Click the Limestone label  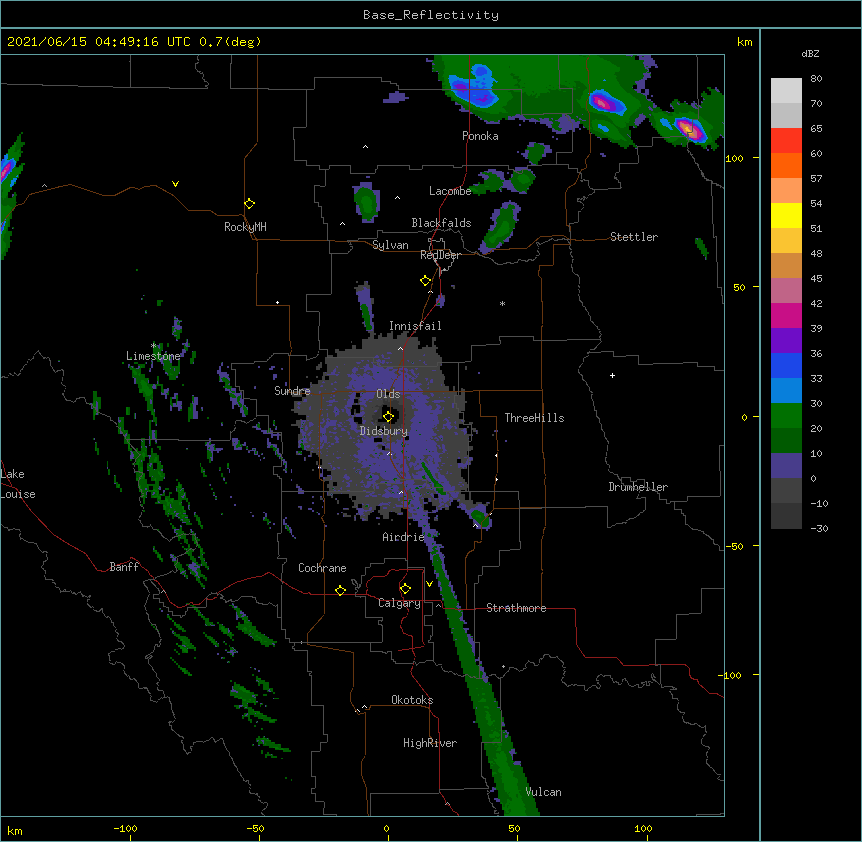[153, 356]
